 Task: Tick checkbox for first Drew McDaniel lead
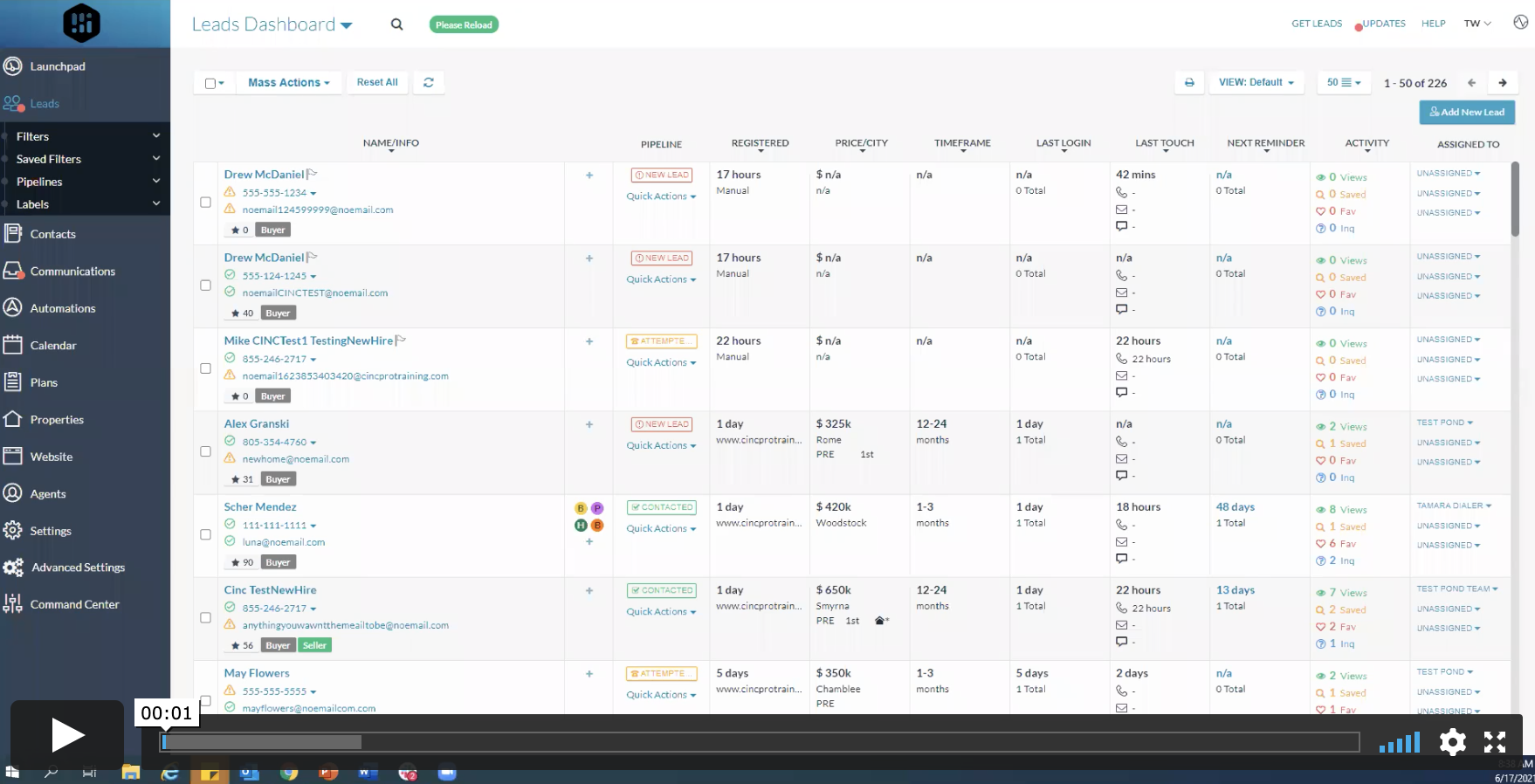[x=206, y=202]
